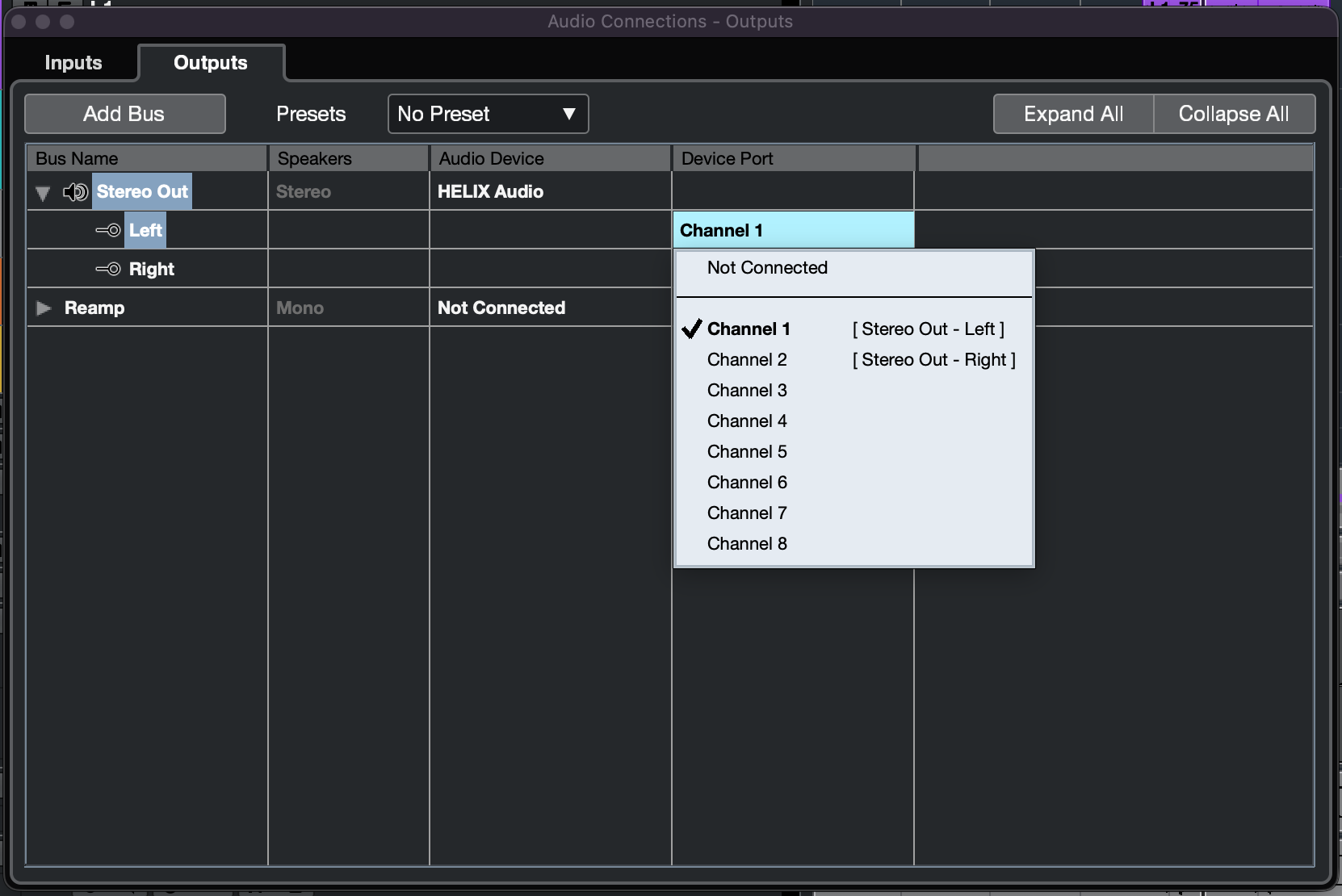
Task: Click the Right channel connector icon
Action: coord(108,270)
